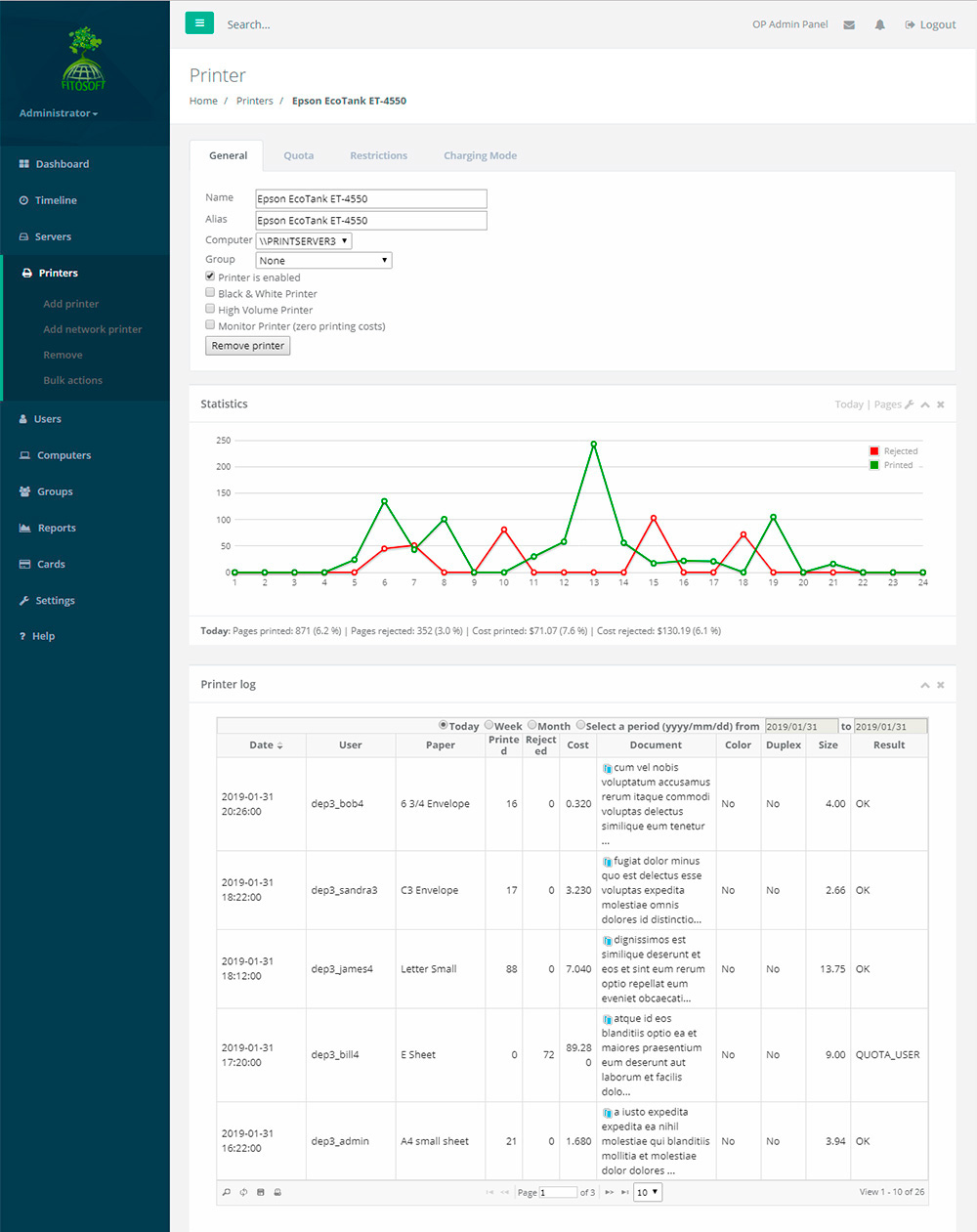Open the Computer dropdown showing \\PRINTSERVER3
This screenshot has width=977, height=1232.
[x=304, y=241]
